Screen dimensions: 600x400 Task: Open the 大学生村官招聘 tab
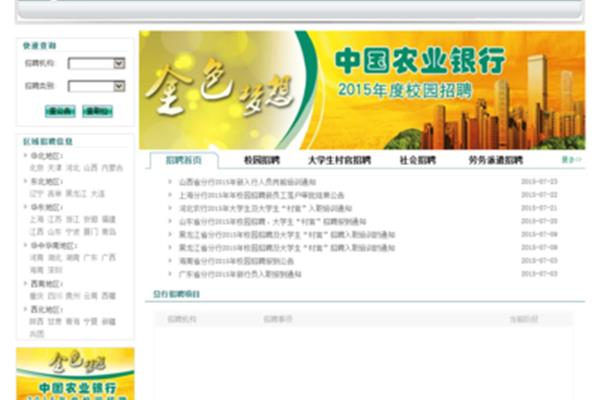(339, 160)
